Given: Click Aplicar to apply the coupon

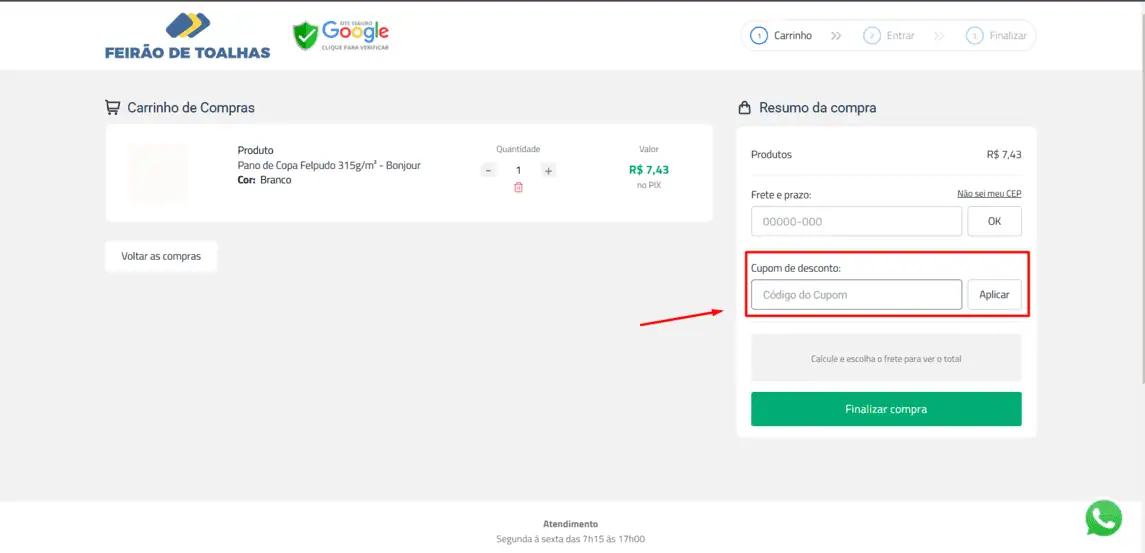Looking at the screenshot, I should tap(995, 294).
